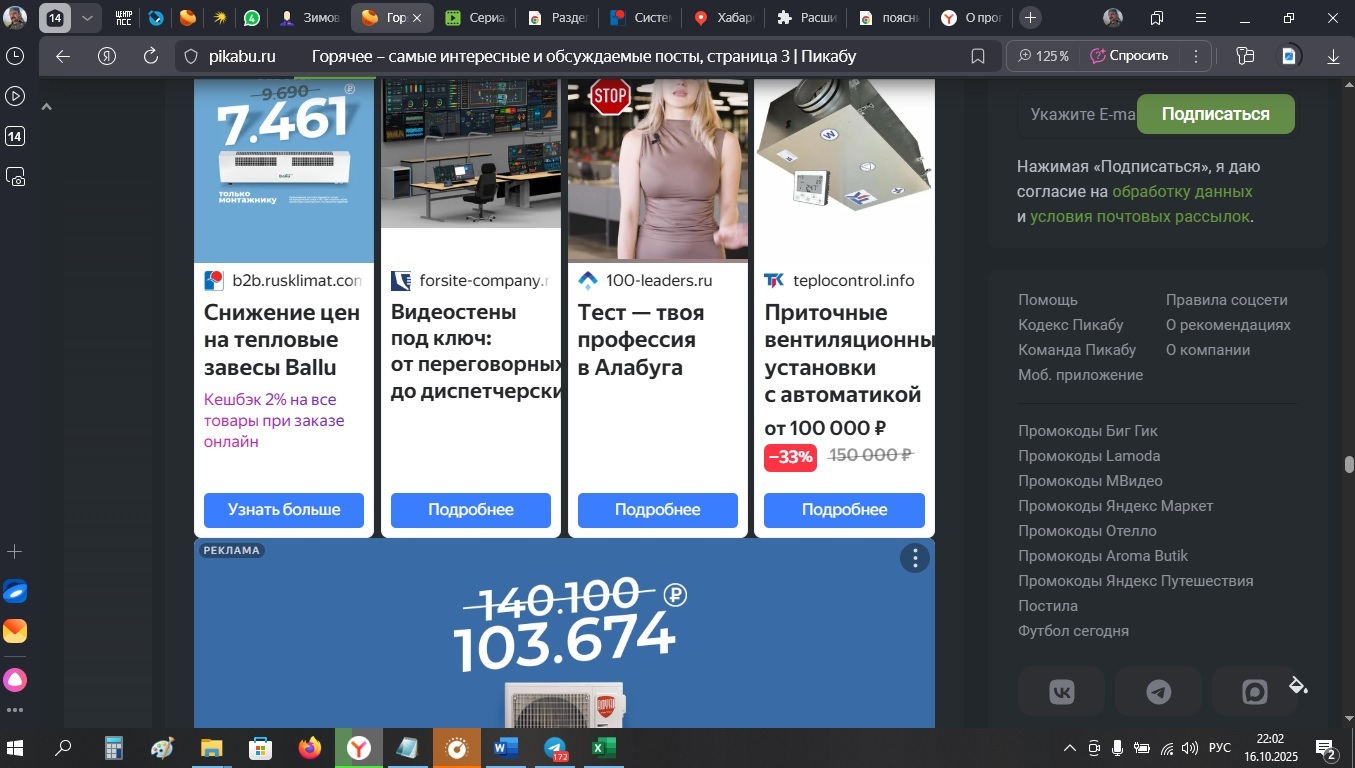Screen dimensions: 1355x768
Task: Open the browser history clock icon in sidebar
Action: [15, 57]
